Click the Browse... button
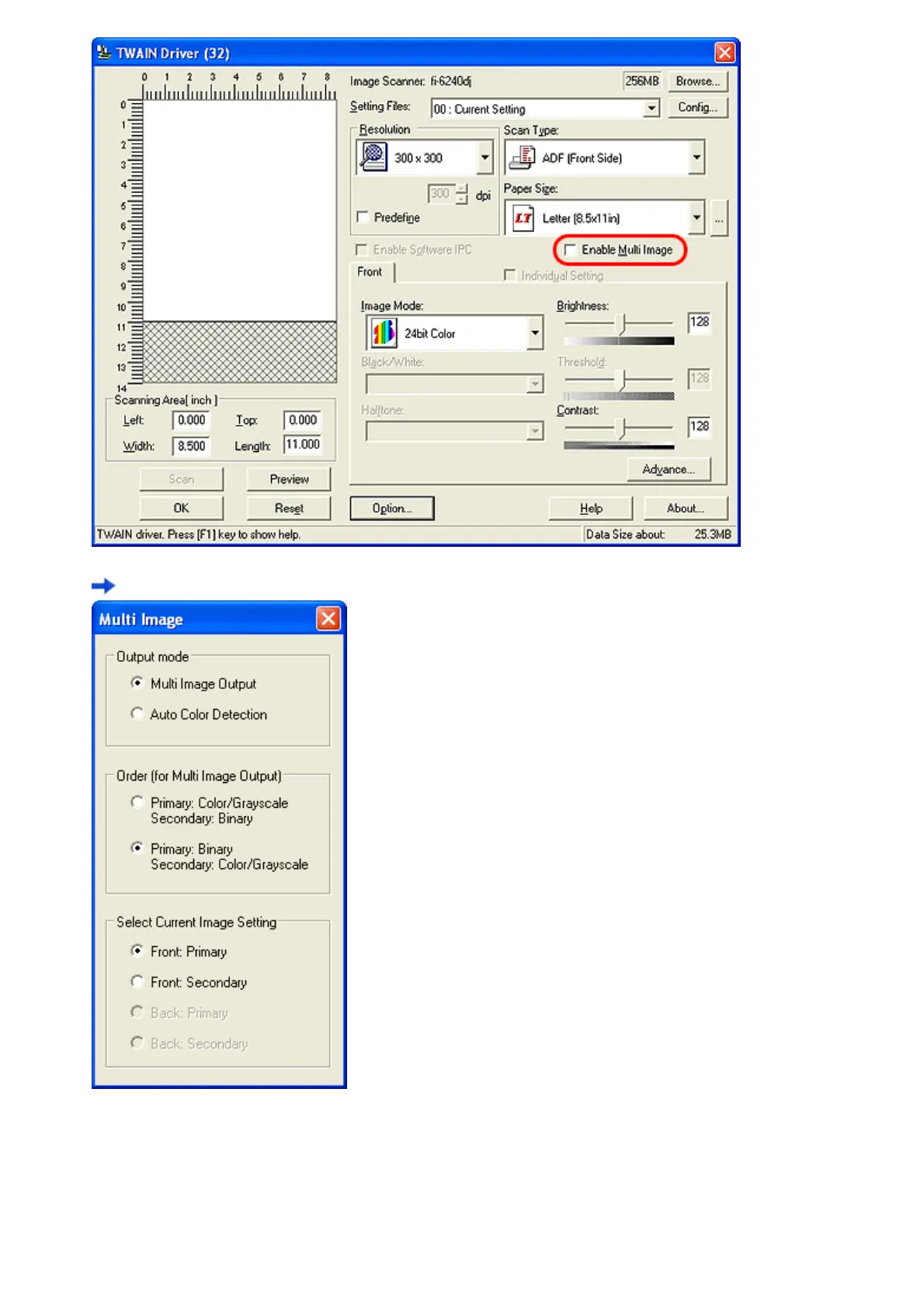 tap(697, 81)
